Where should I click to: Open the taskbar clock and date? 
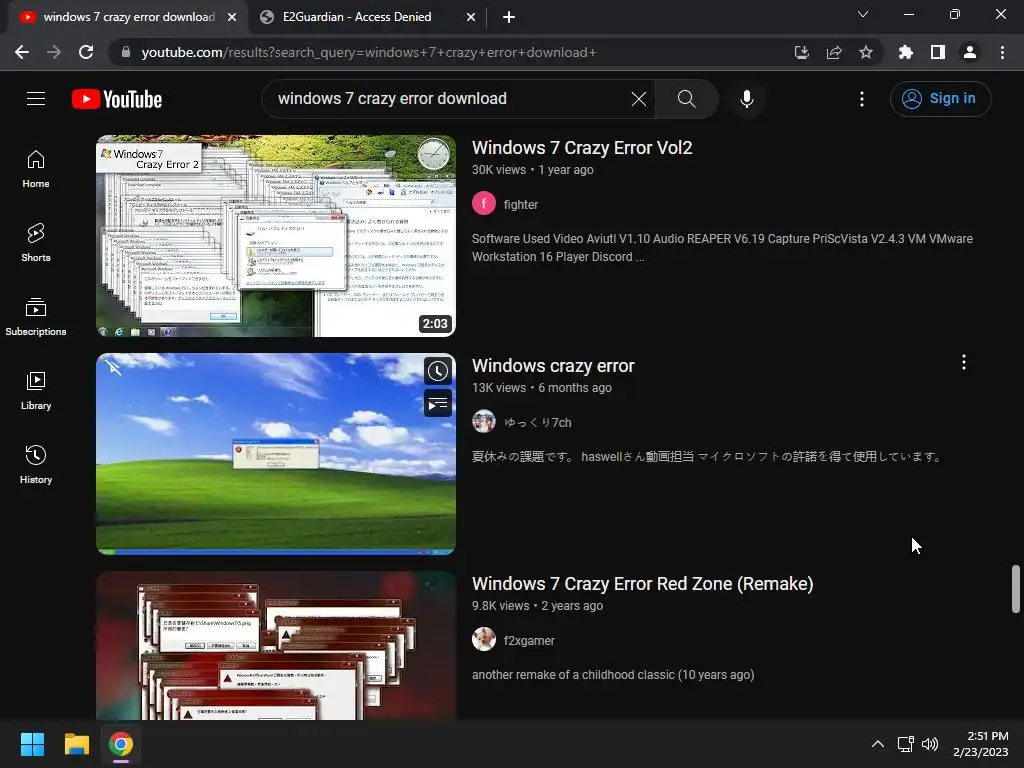click(x=981, y=744)
